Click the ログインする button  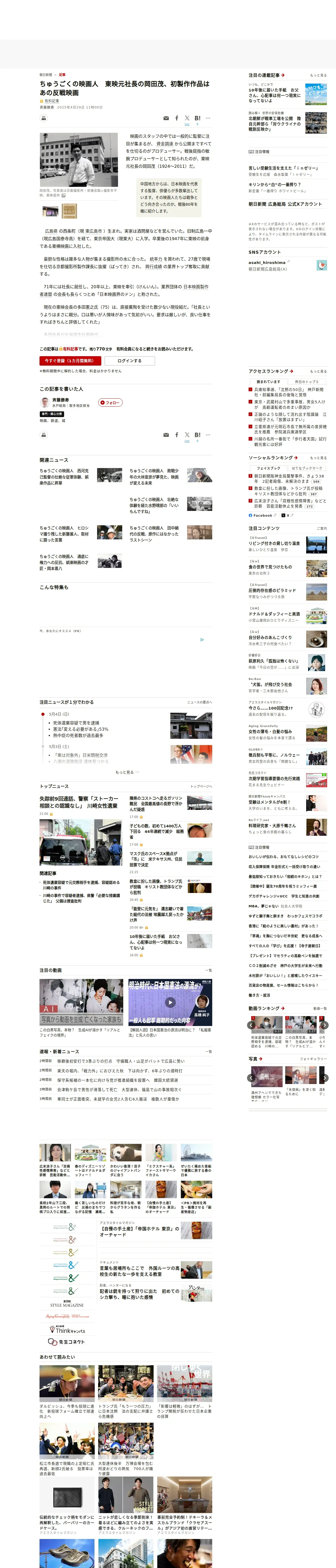[129, 361]
